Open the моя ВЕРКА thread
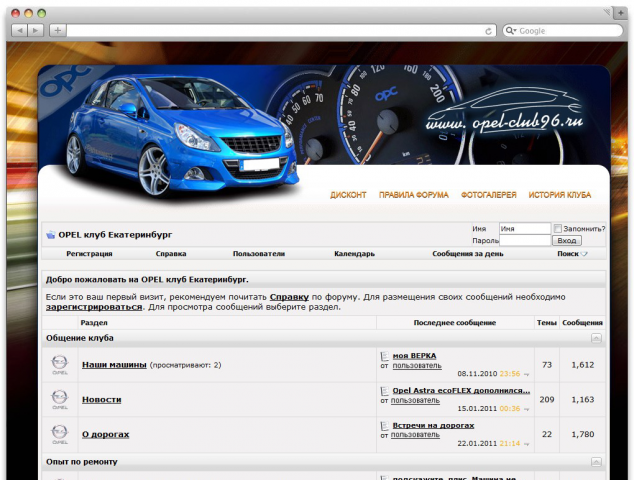The image size is (634, 480). (x=414, y=356)
